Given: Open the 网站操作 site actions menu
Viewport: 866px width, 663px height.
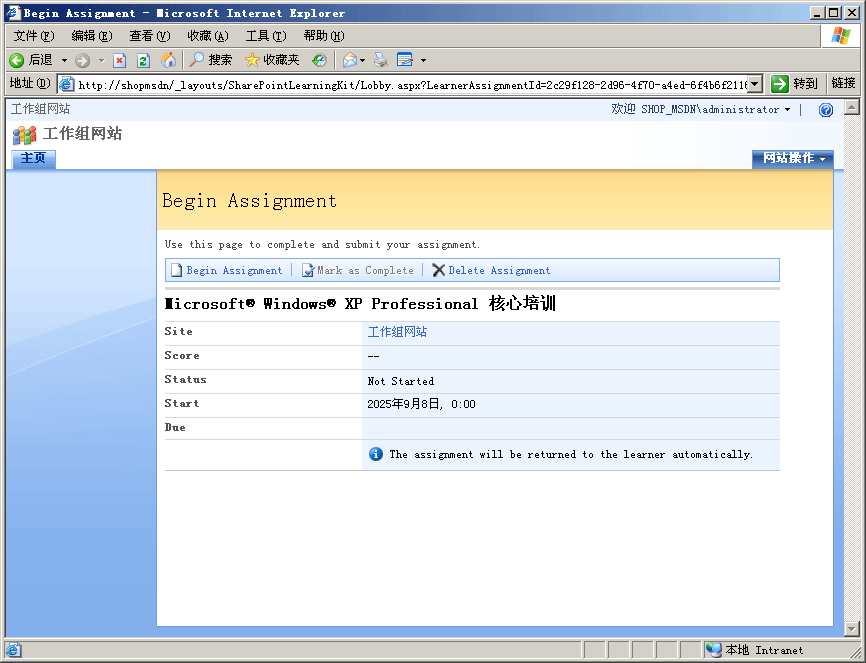Looking at the screenshot, I should click(793, 158).
